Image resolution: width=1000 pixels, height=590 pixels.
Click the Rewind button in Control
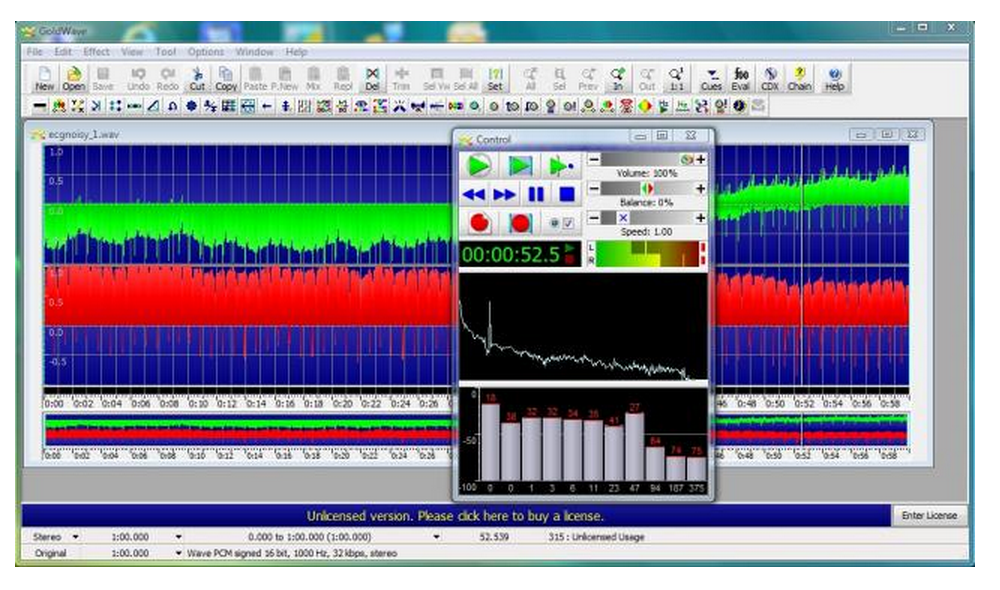[473, 195]
